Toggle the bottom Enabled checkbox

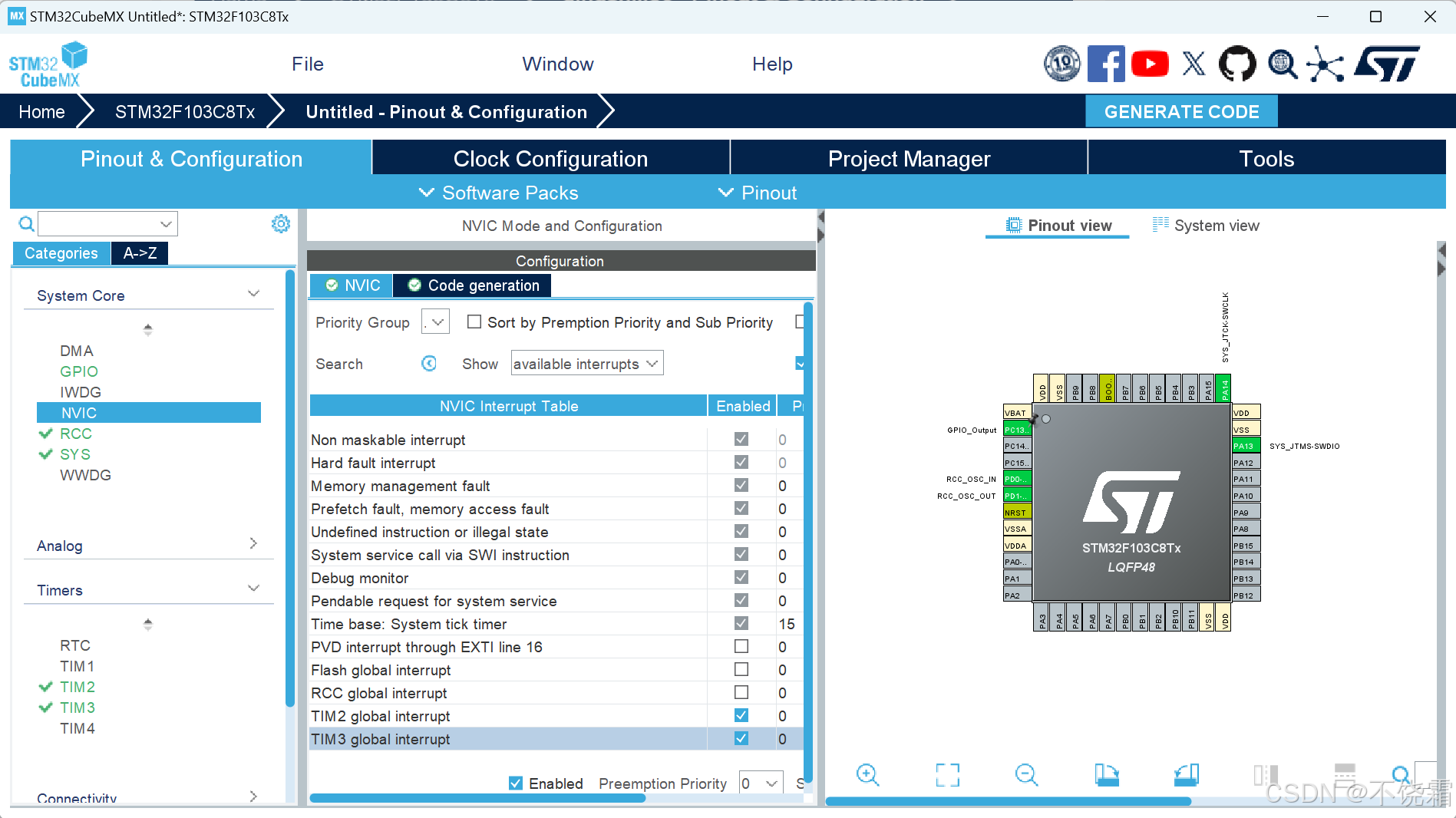point(517,783)
